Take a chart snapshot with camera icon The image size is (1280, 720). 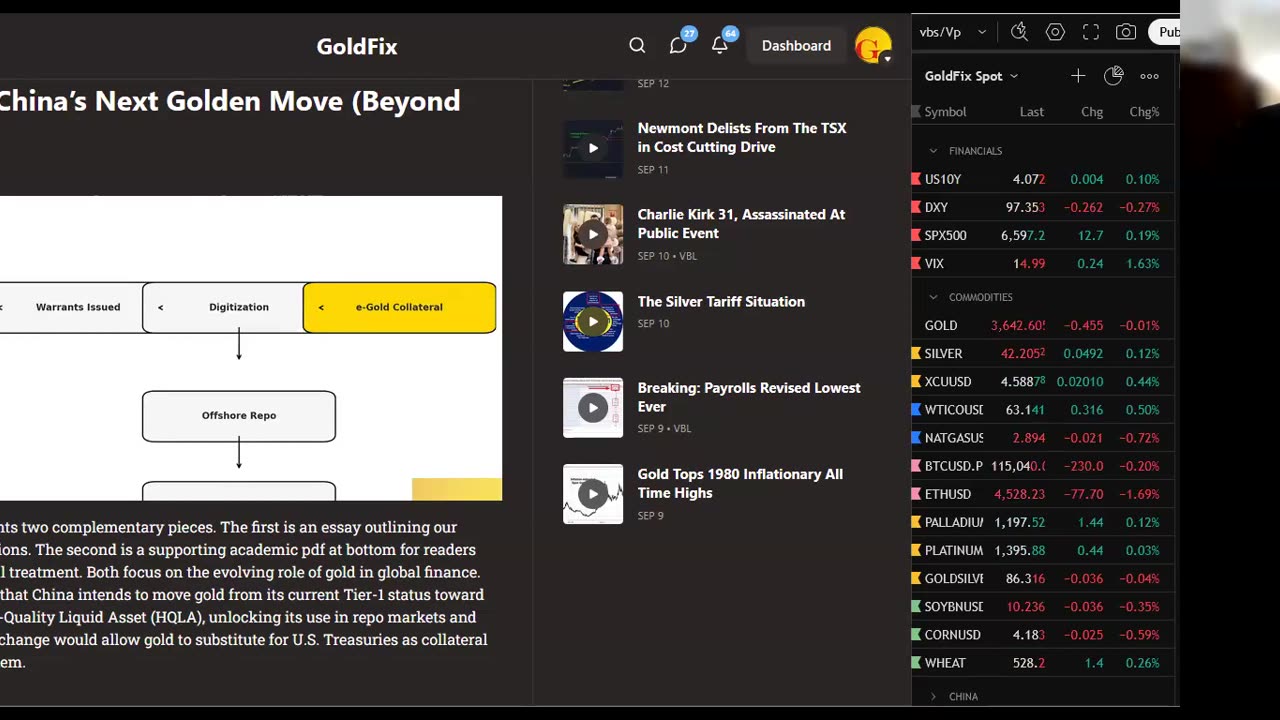coord(1126,32)
